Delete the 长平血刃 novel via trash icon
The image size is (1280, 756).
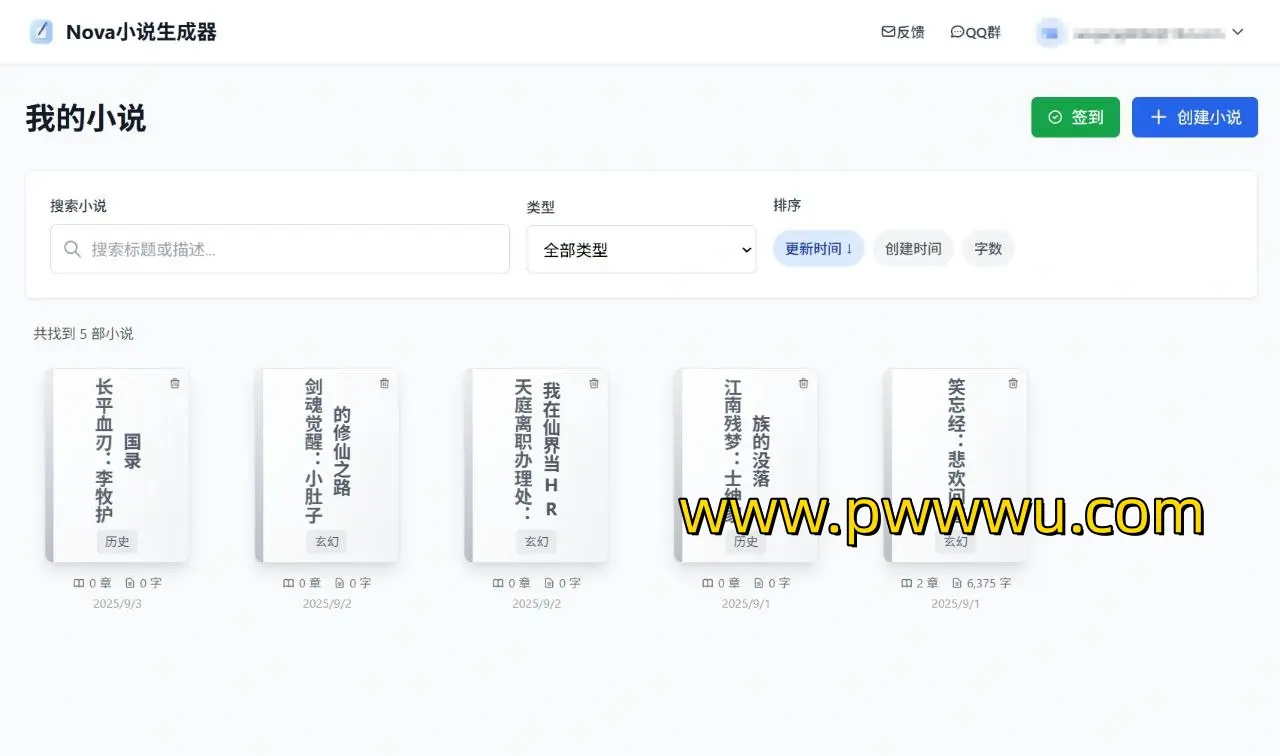pos(175,383)
